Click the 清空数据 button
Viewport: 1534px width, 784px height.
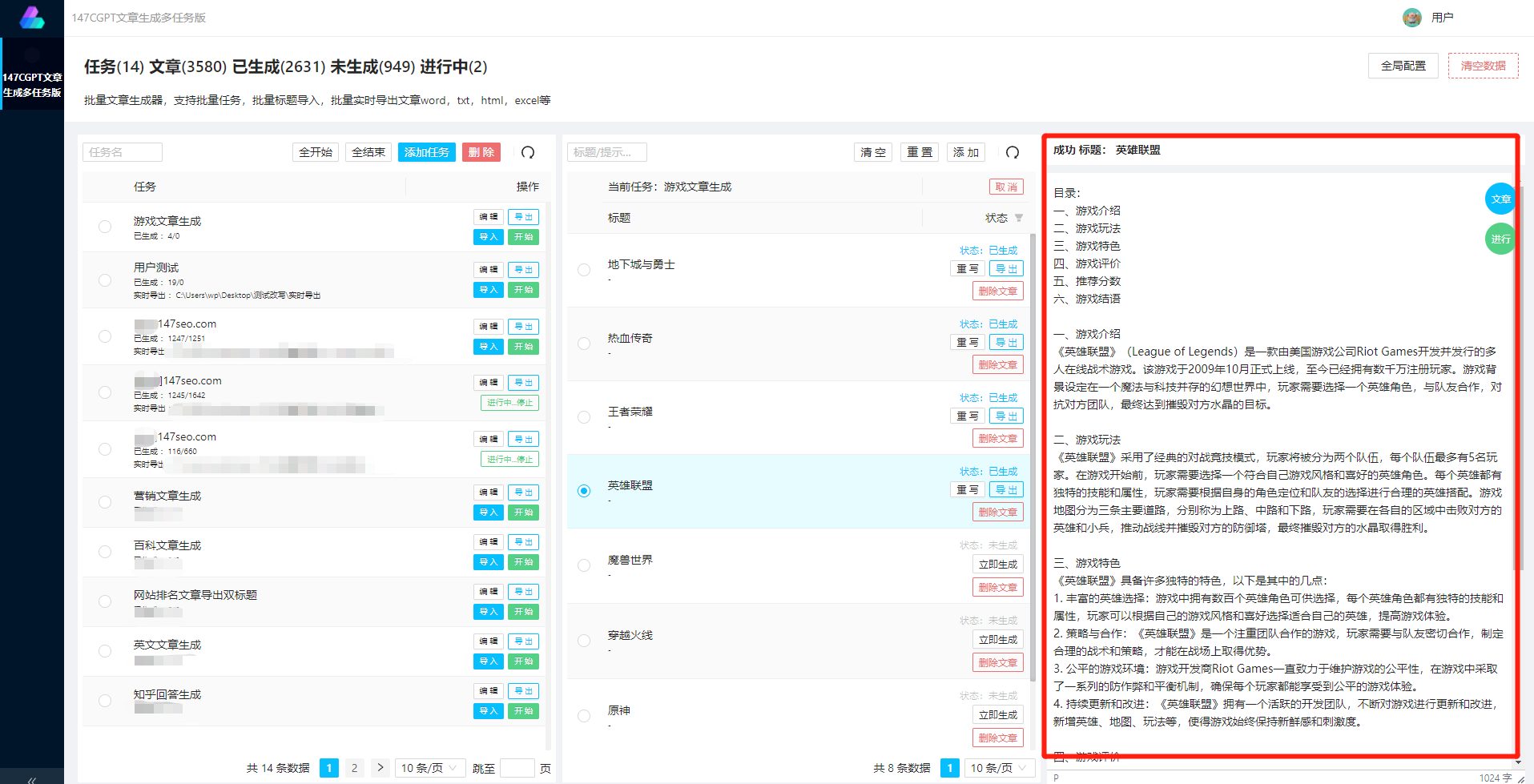(1483, 66)
